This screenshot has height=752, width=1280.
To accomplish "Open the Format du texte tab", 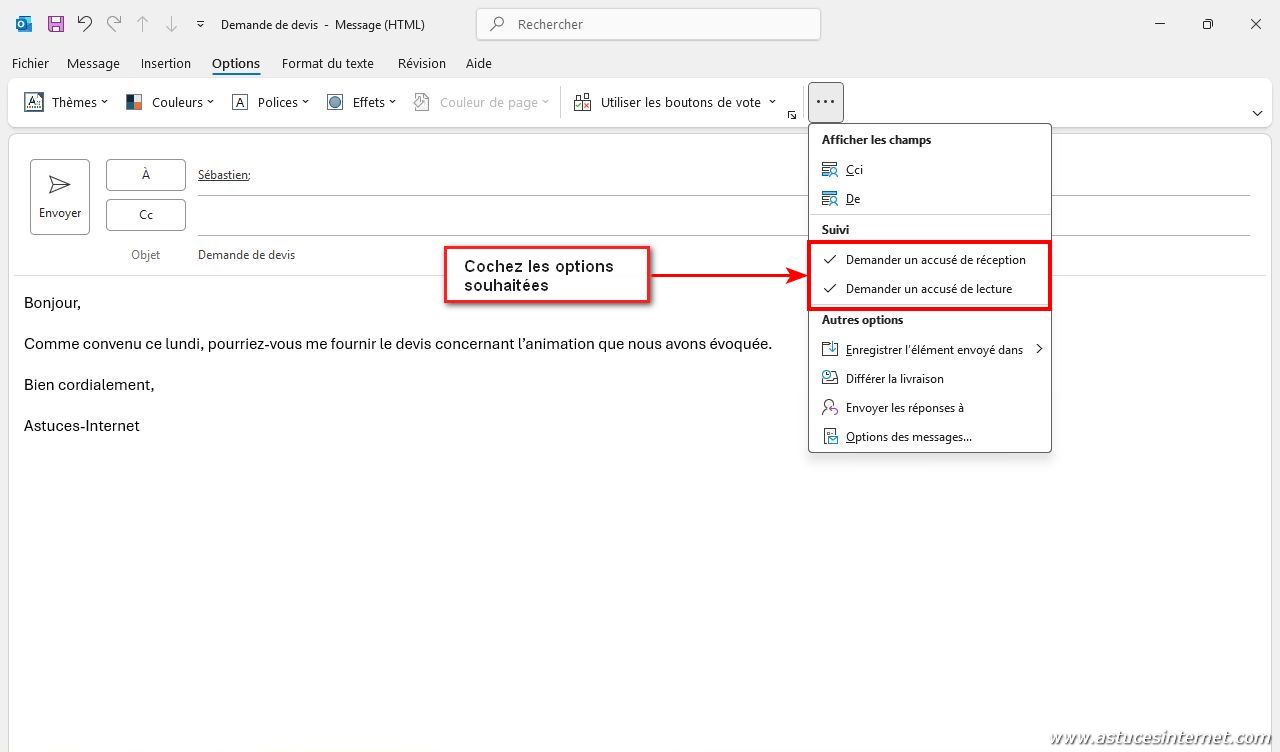I will pyautogui.click(x=327, y=63).
